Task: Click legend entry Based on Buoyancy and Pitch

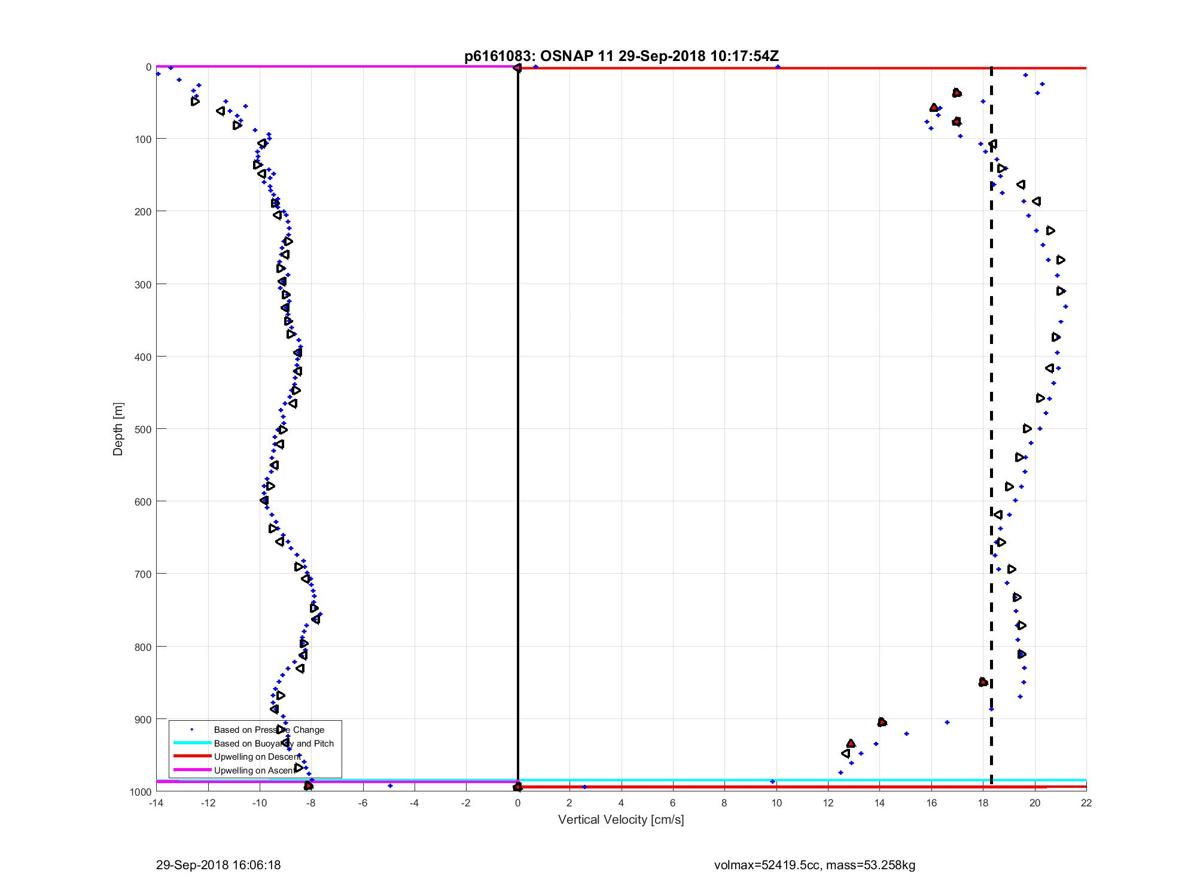Action: point(274,743)
